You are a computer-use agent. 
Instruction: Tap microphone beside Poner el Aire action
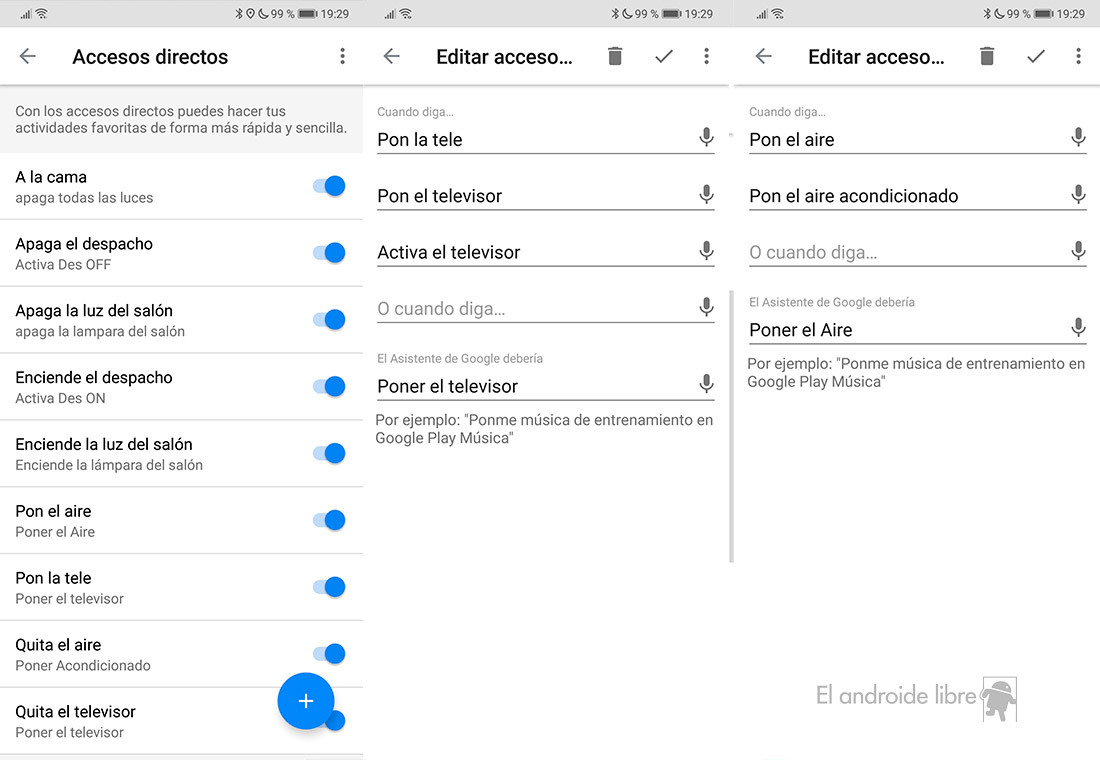(x=1078, y=327)
